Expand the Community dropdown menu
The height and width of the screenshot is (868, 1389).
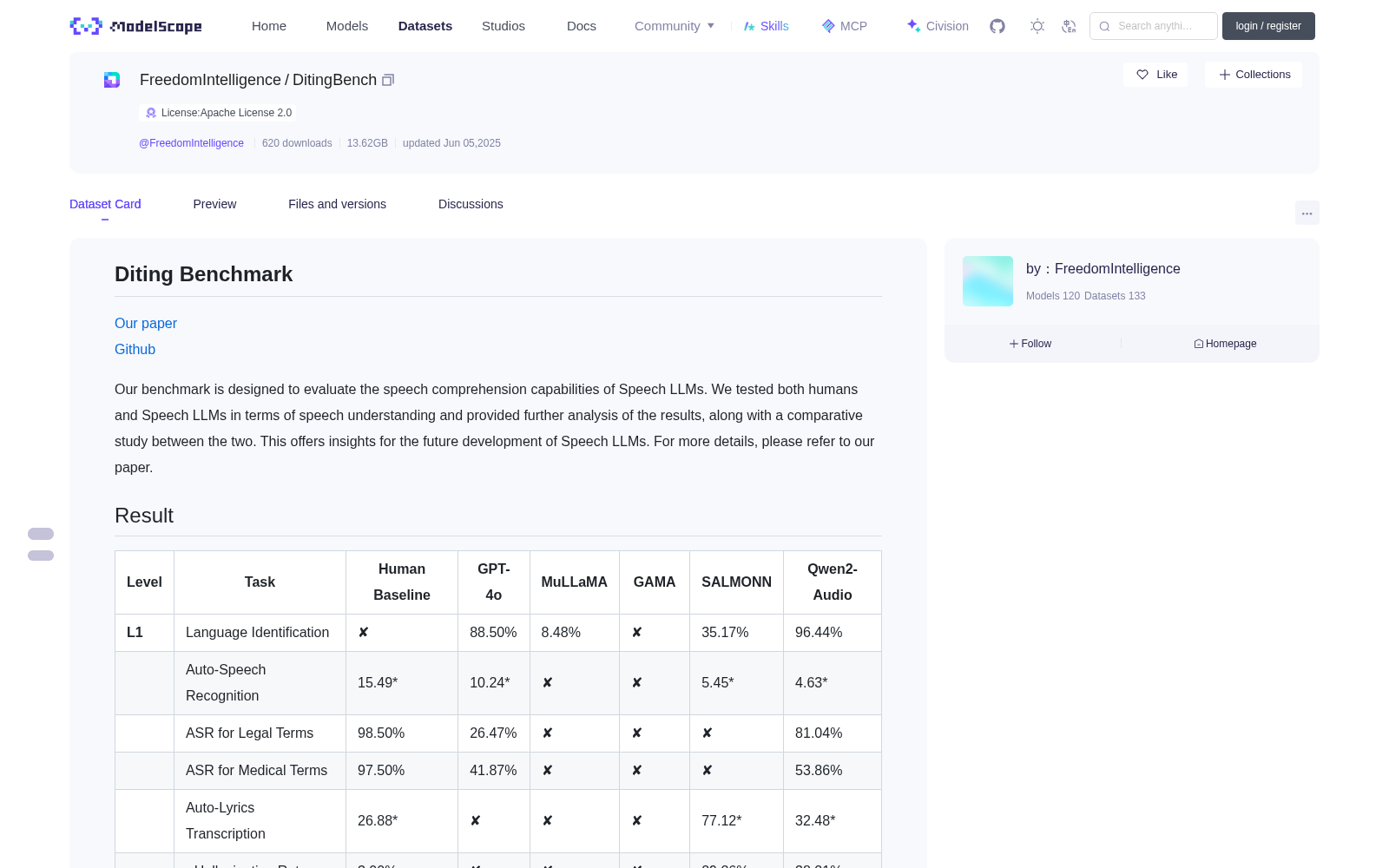(675, 26)
